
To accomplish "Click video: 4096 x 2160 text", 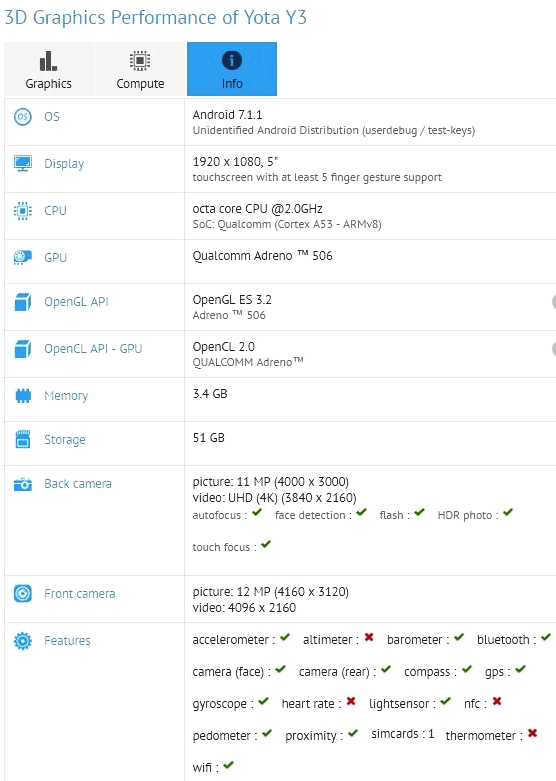I will click(244, 608).
